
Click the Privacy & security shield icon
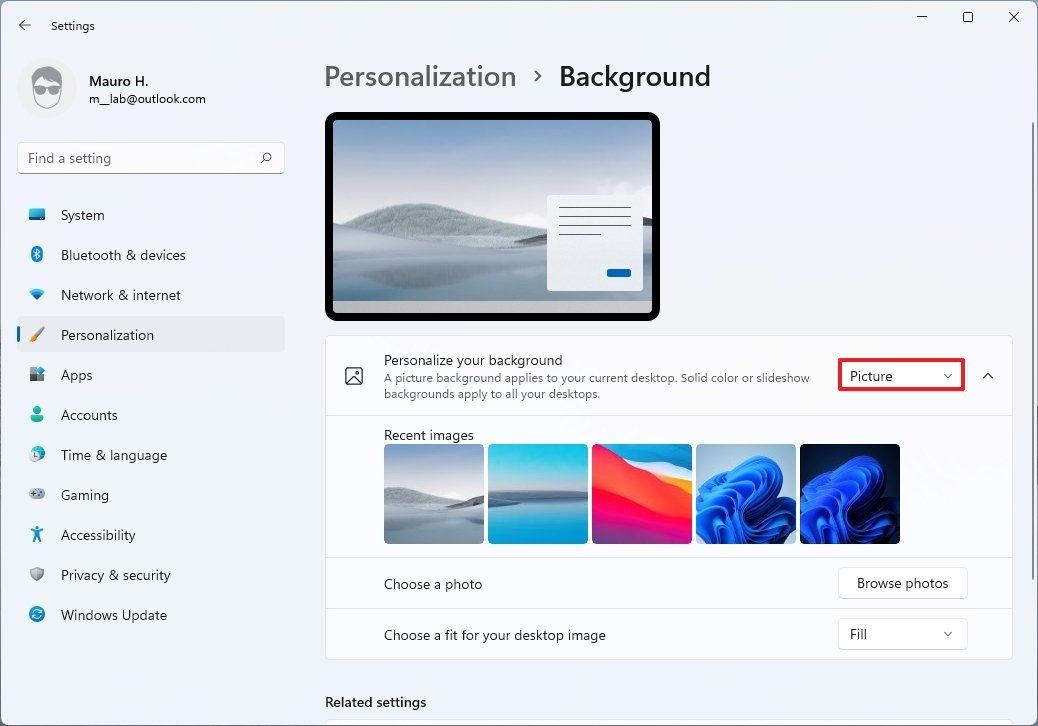[37, 575]
